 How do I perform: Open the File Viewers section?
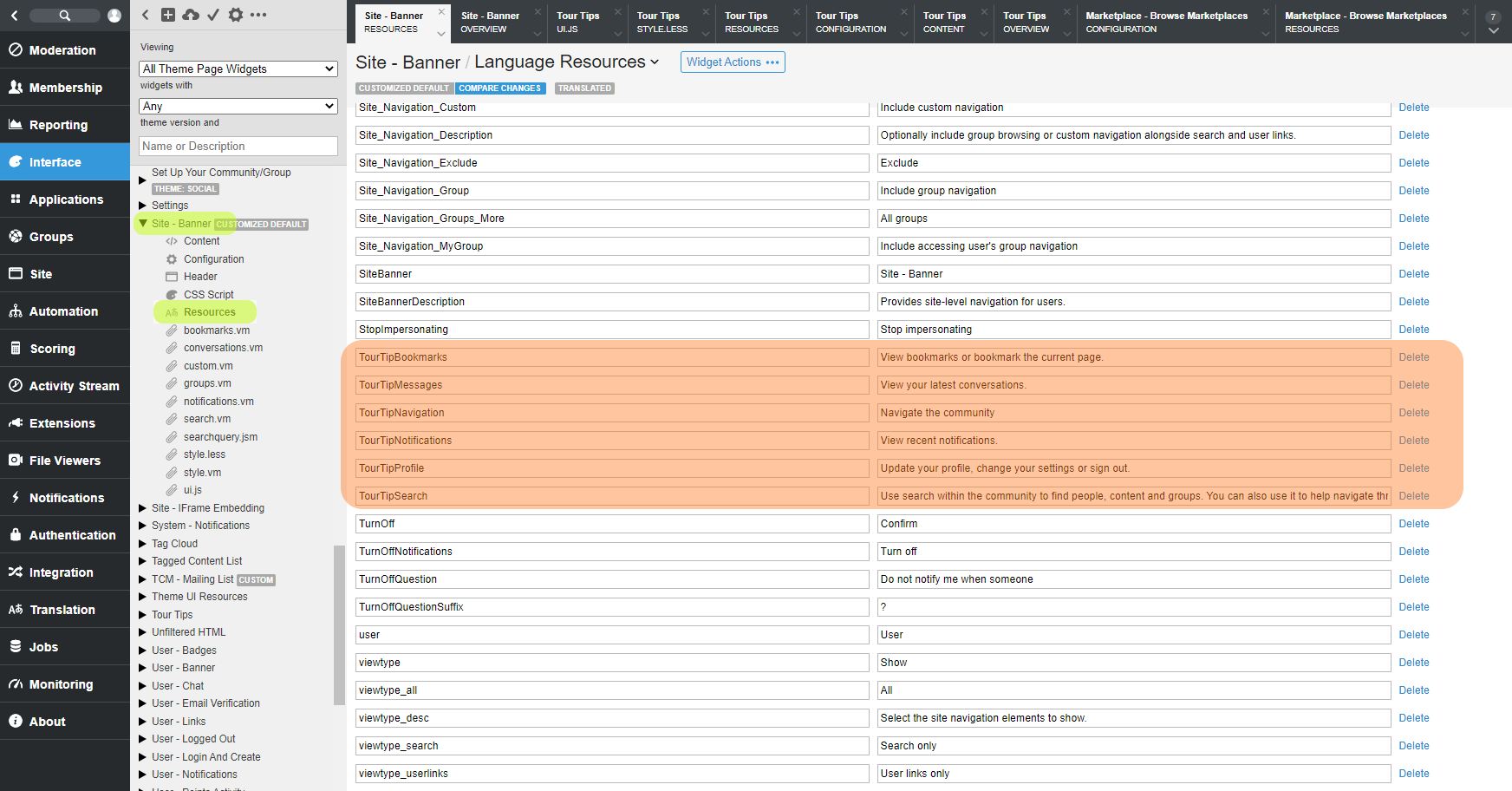65,461
